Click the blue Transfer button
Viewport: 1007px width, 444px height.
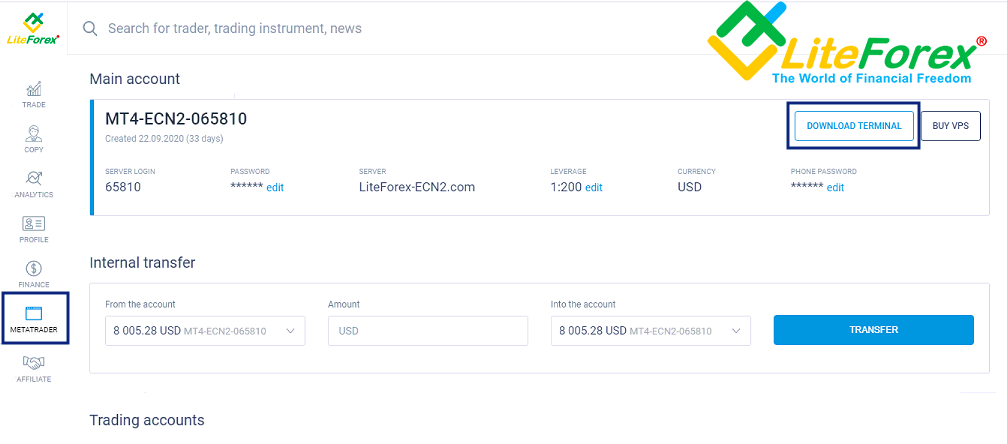[873, 330]
